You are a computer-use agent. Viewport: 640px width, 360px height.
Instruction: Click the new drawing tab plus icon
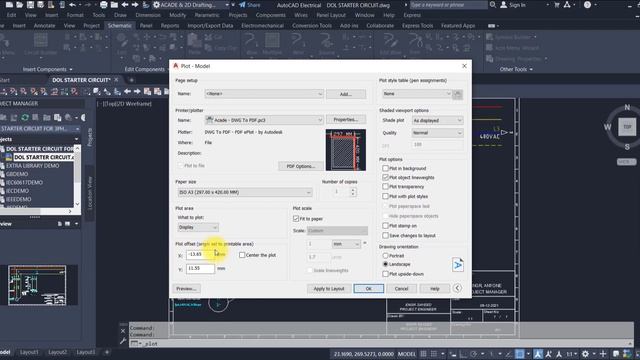[131, 80]
